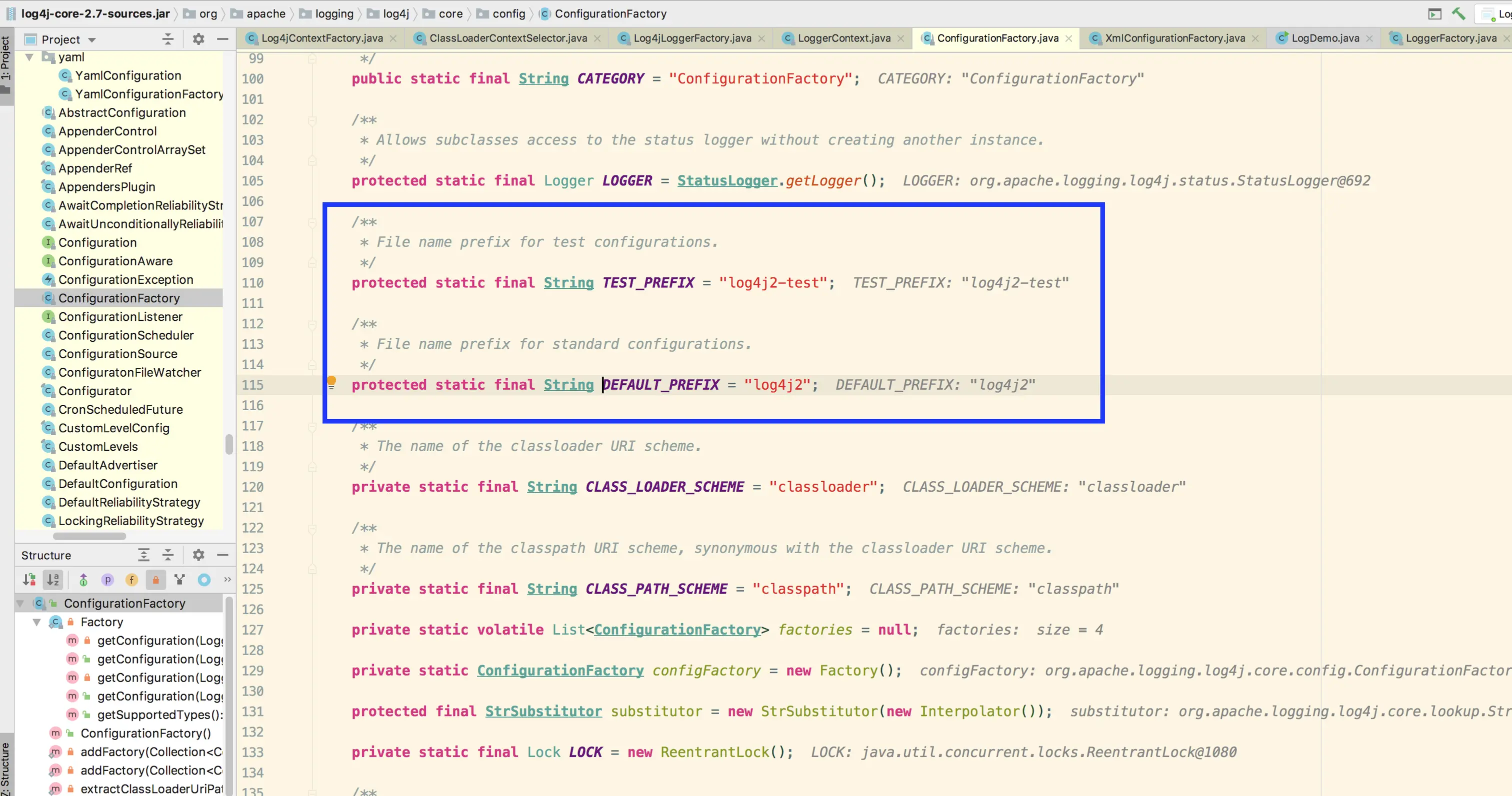This screenshot has height=796, width=1512.
Task: Click StrSubstitutor link on line 131
Action: coord(543,712)
